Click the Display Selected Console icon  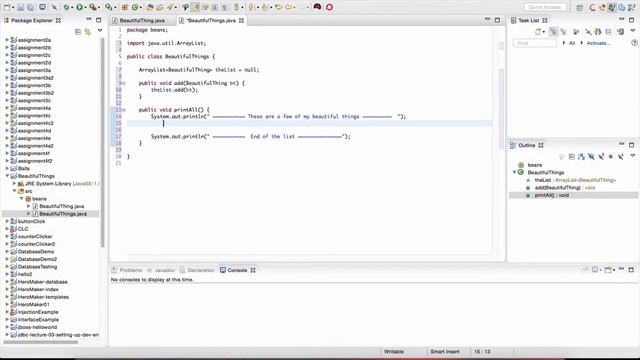(595, 270)
